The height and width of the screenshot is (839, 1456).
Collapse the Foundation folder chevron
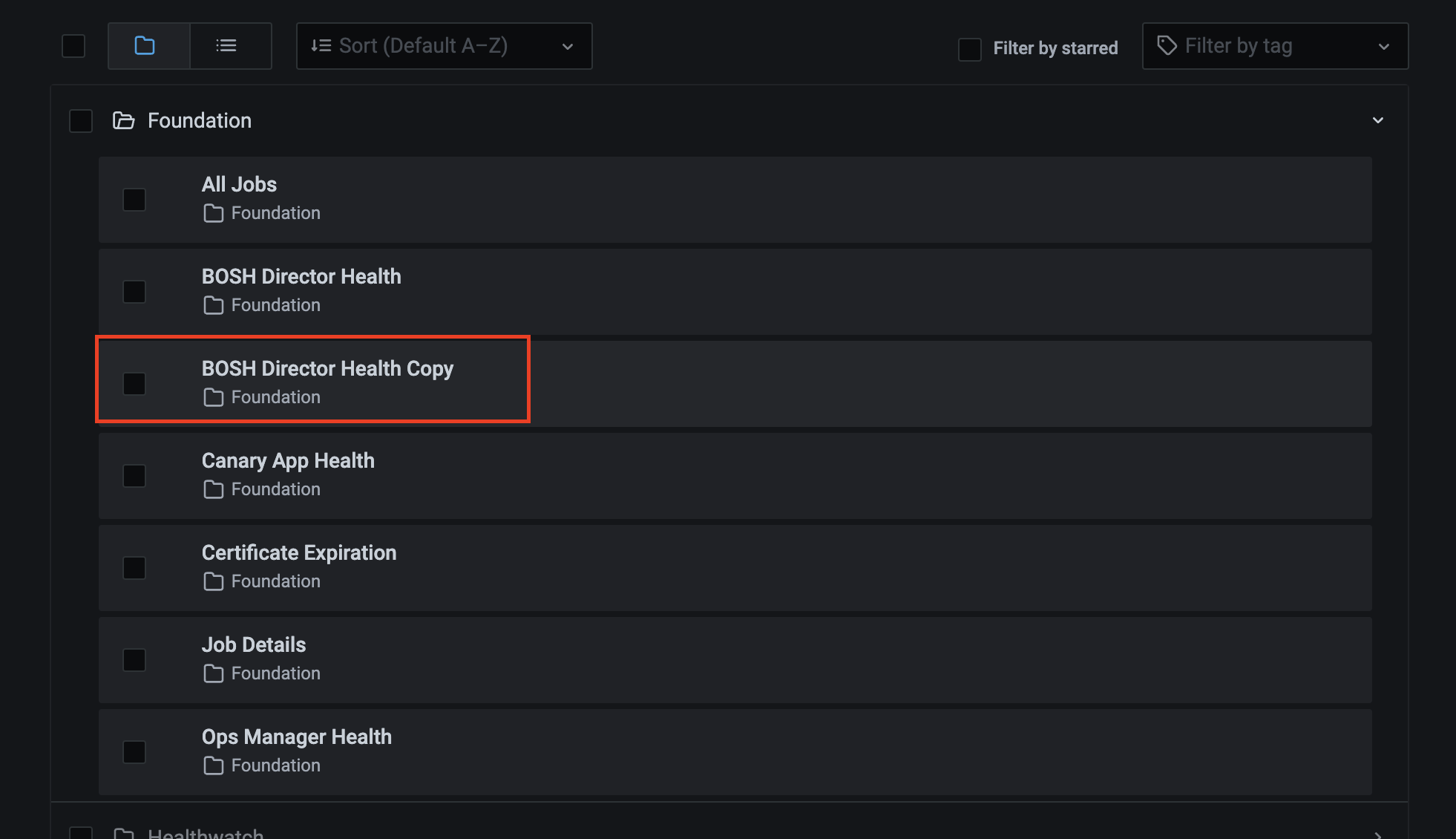coord(1378,120)
